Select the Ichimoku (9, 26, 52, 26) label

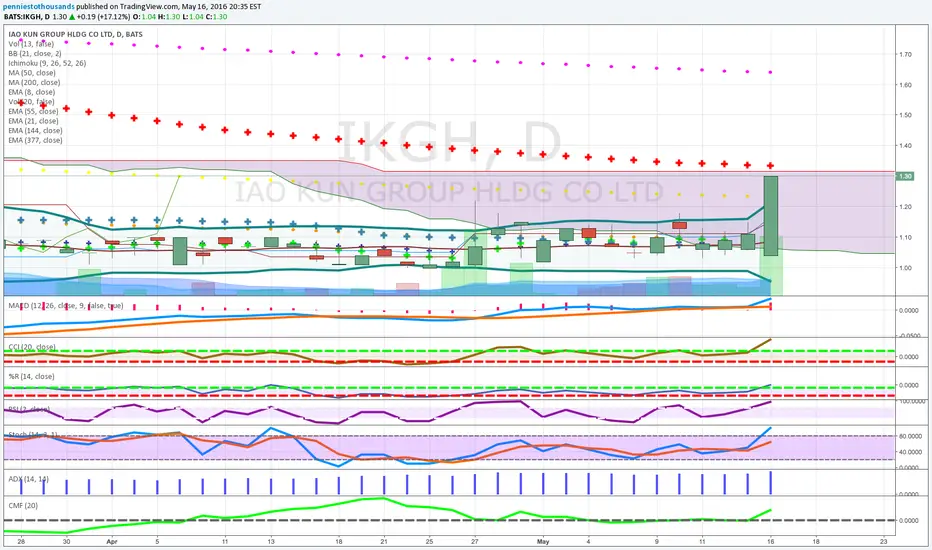coord(47,63)
